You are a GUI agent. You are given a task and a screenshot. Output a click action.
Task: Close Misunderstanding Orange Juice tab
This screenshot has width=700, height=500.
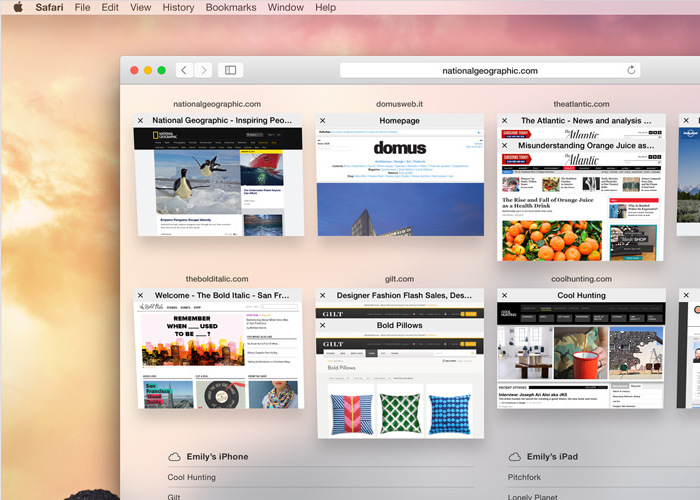504,146
